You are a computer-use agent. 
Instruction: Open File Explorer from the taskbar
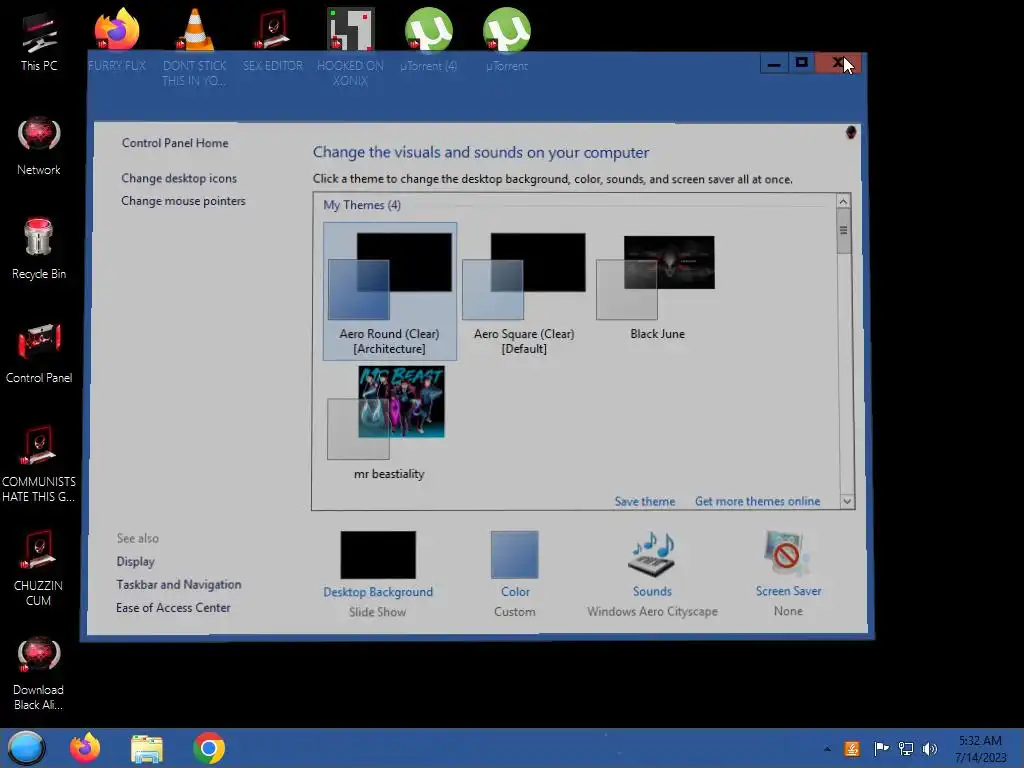pyautogui.click(x=147, y=748)
